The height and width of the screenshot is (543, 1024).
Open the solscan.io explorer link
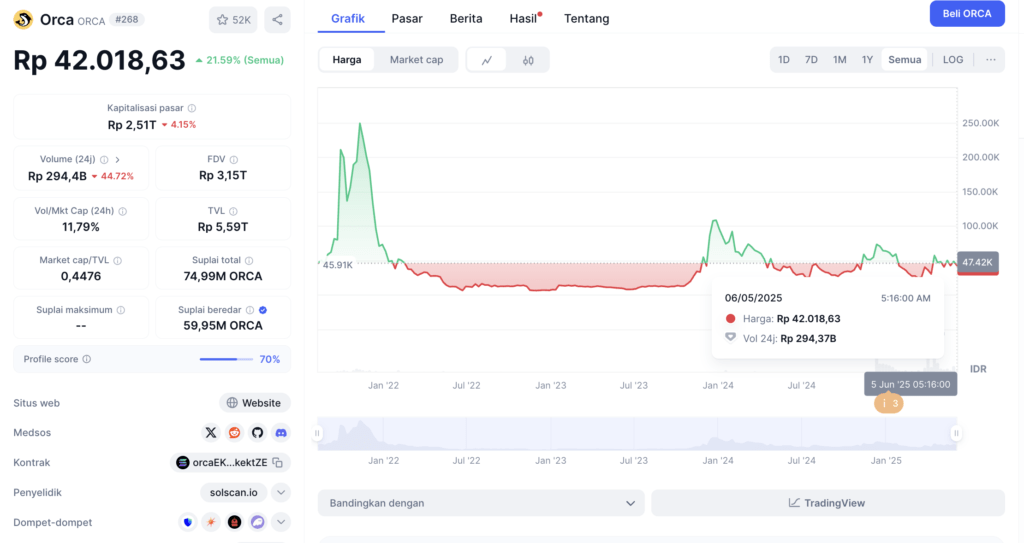pyautogui.click(x=234, y=492)
